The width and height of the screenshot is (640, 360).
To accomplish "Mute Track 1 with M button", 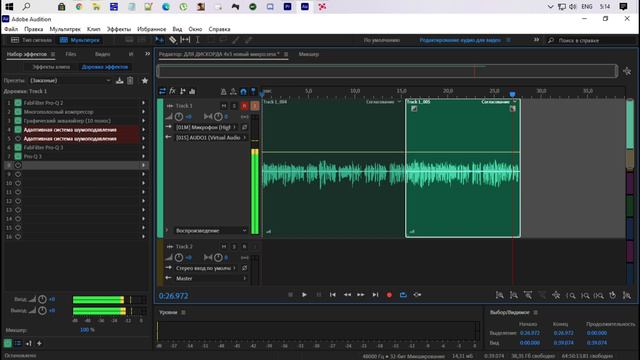I will click(x=224, y=106).
